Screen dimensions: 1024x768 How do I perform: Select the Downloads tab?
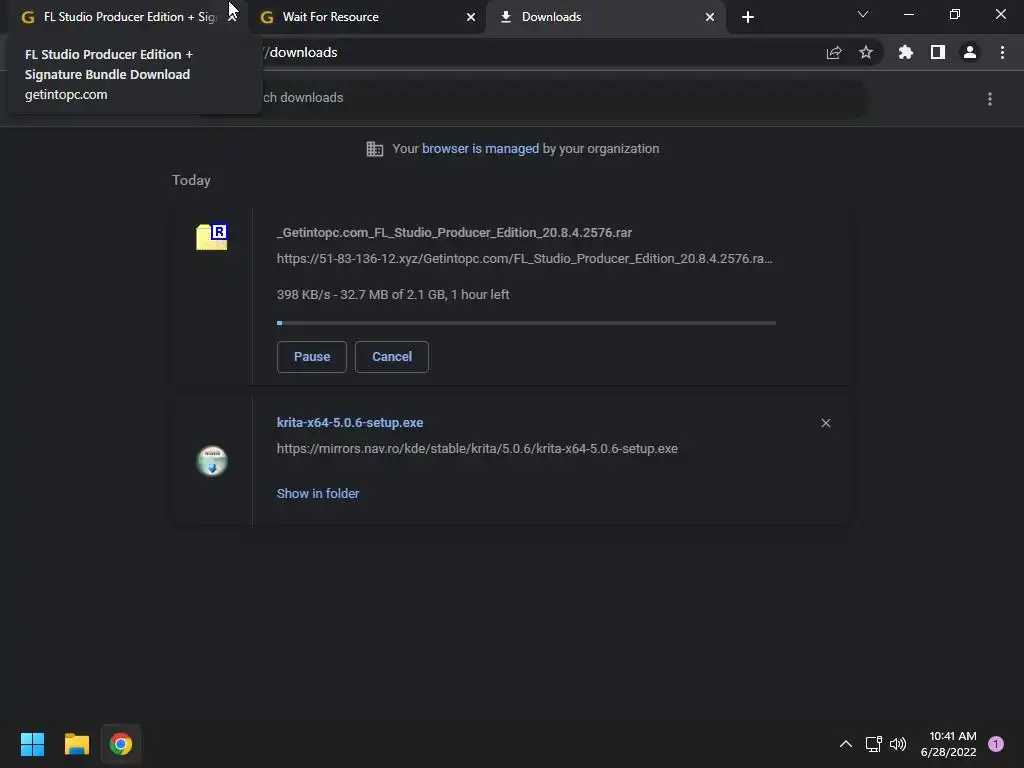(605, 17)
